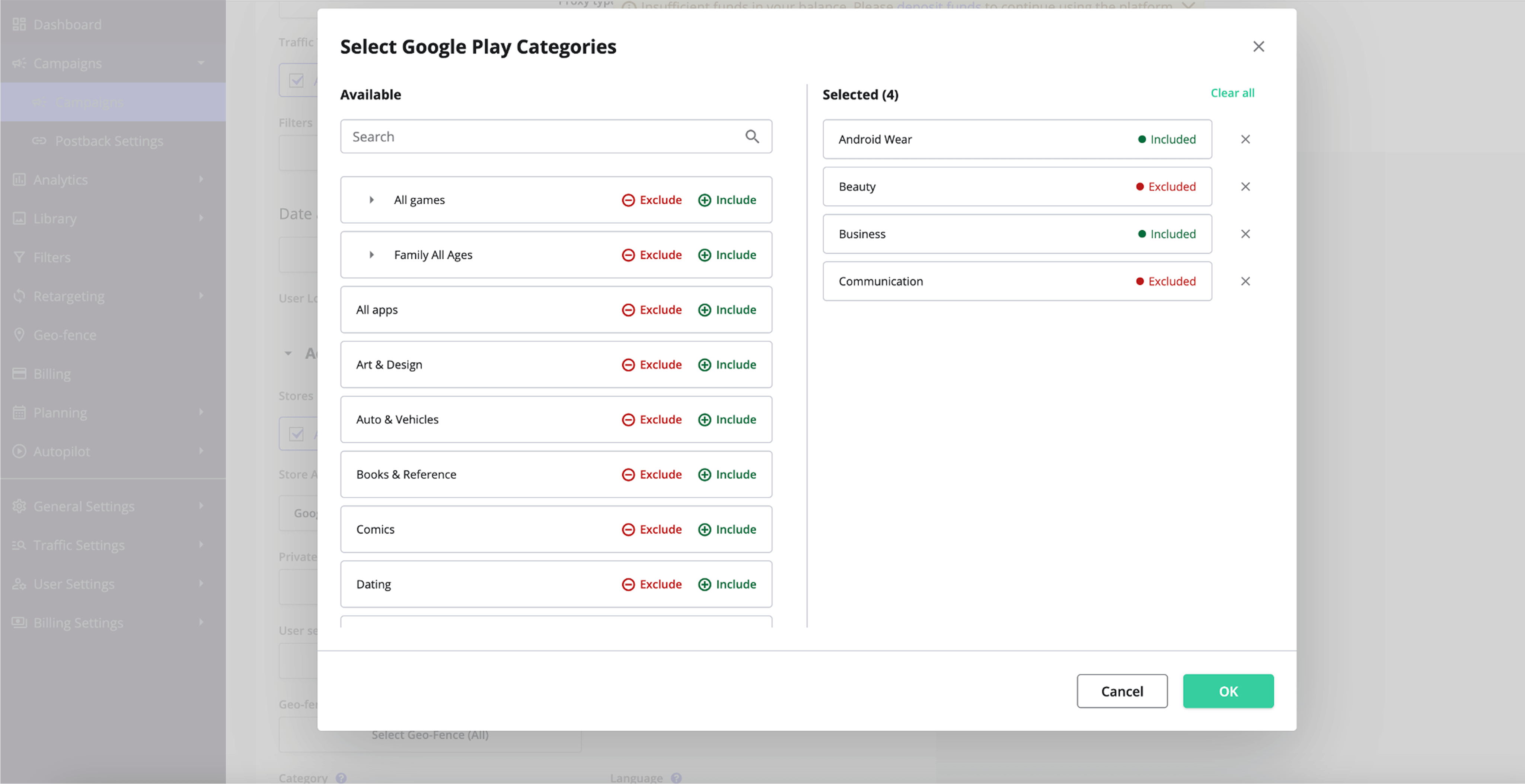
Task: Expand the Retargeting sidebar menu
Action: [112, 296]
